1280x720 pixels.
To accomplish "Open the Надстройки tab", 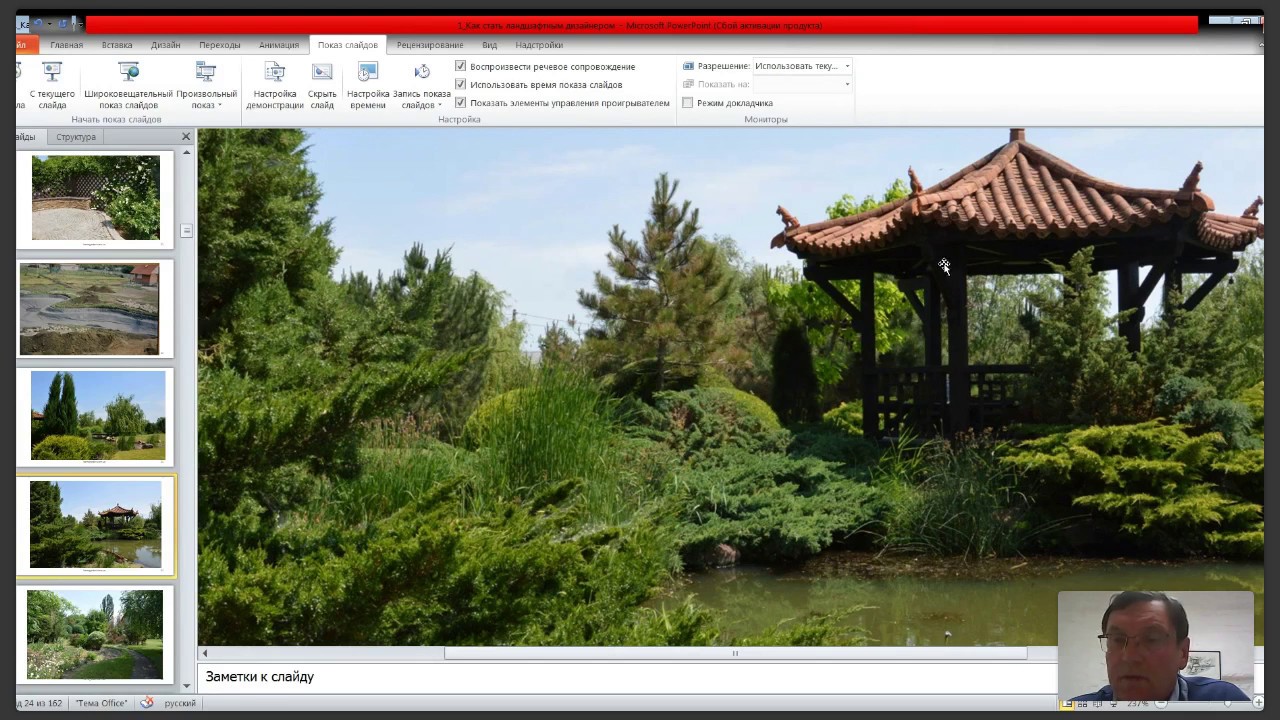I will (539, 45).
